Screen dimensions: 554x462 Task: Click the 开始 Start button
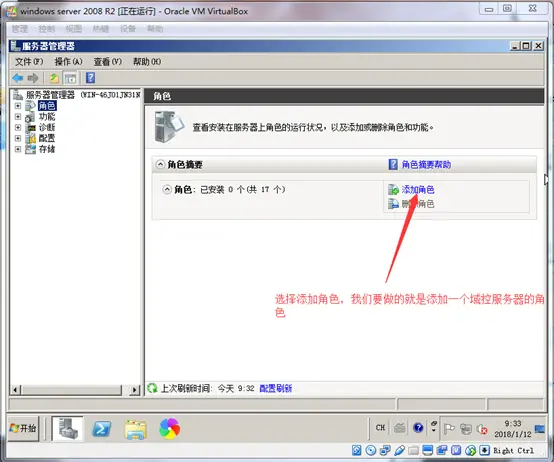(23, 428)
